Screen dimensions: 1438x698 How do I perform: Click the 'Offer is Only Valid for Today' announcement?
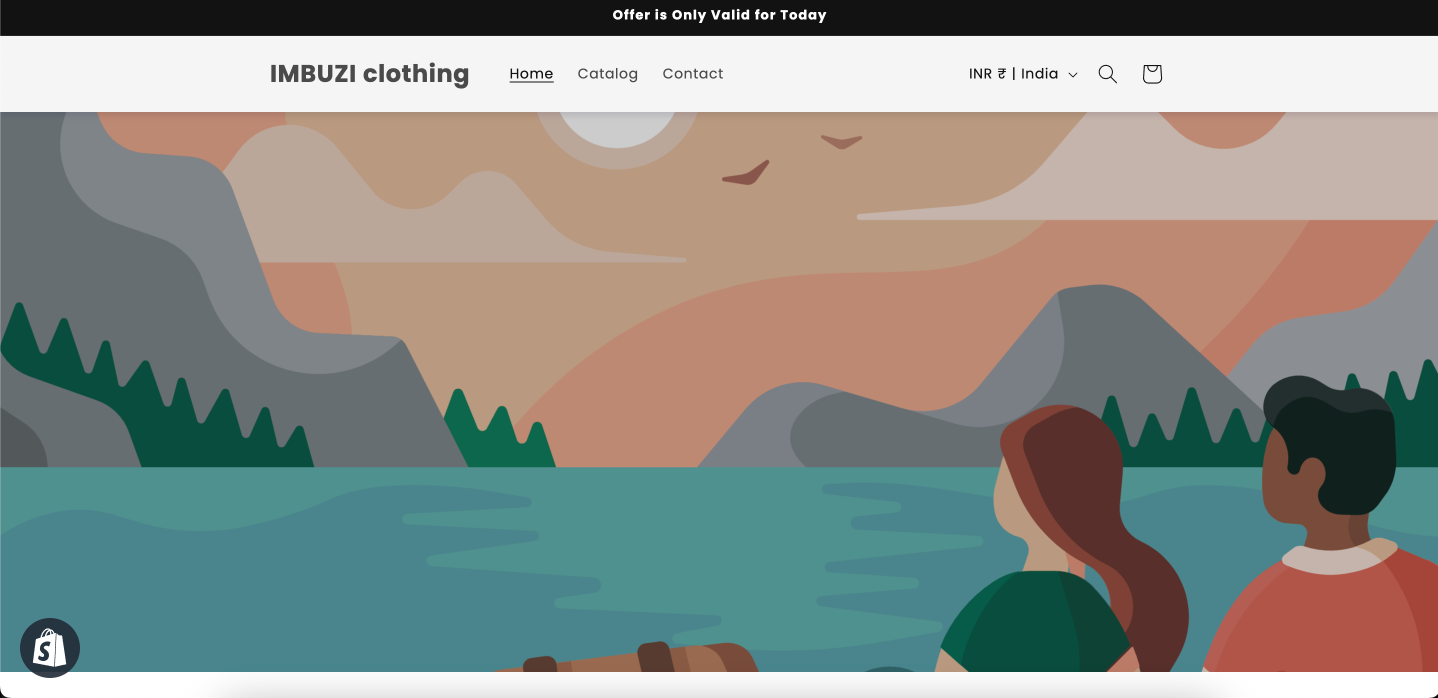pos(719,15)
